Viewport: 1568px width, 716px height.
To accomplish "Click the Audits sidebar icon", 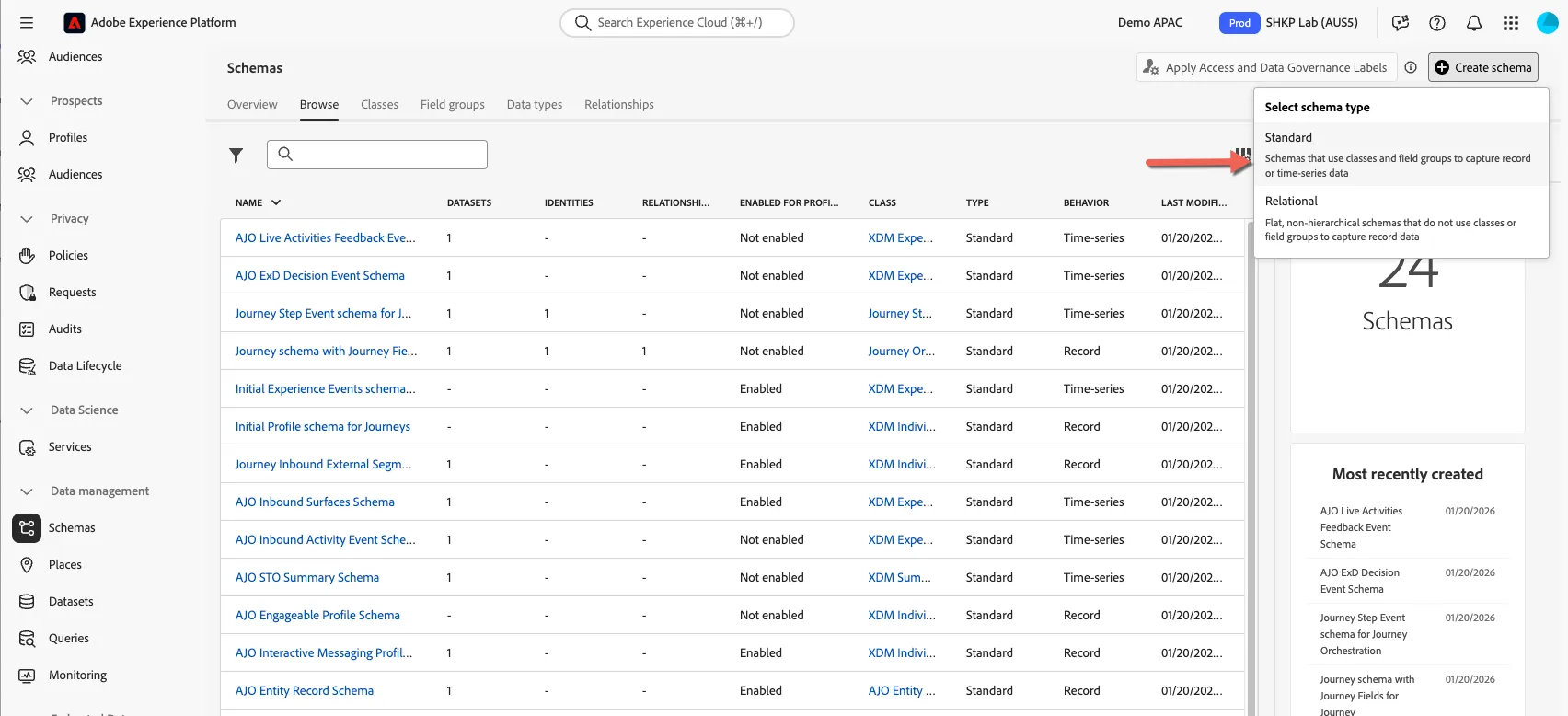I will click(28, 329).
